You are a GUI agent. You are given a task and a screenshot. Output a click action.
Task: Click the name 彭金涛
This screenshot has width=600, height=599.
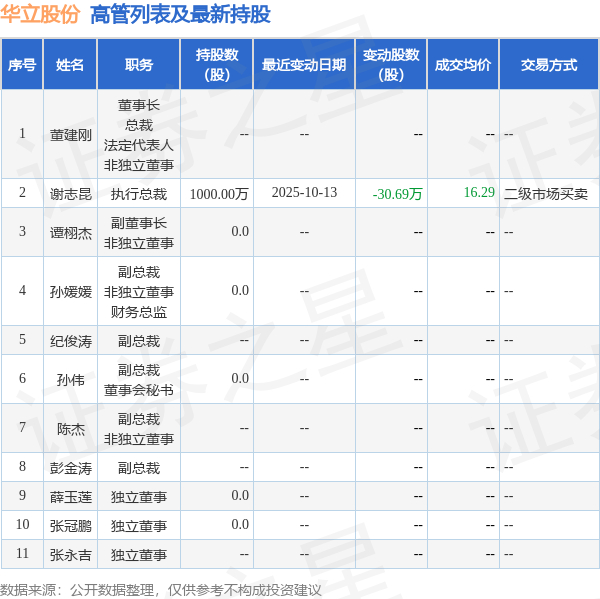(71, 468)
